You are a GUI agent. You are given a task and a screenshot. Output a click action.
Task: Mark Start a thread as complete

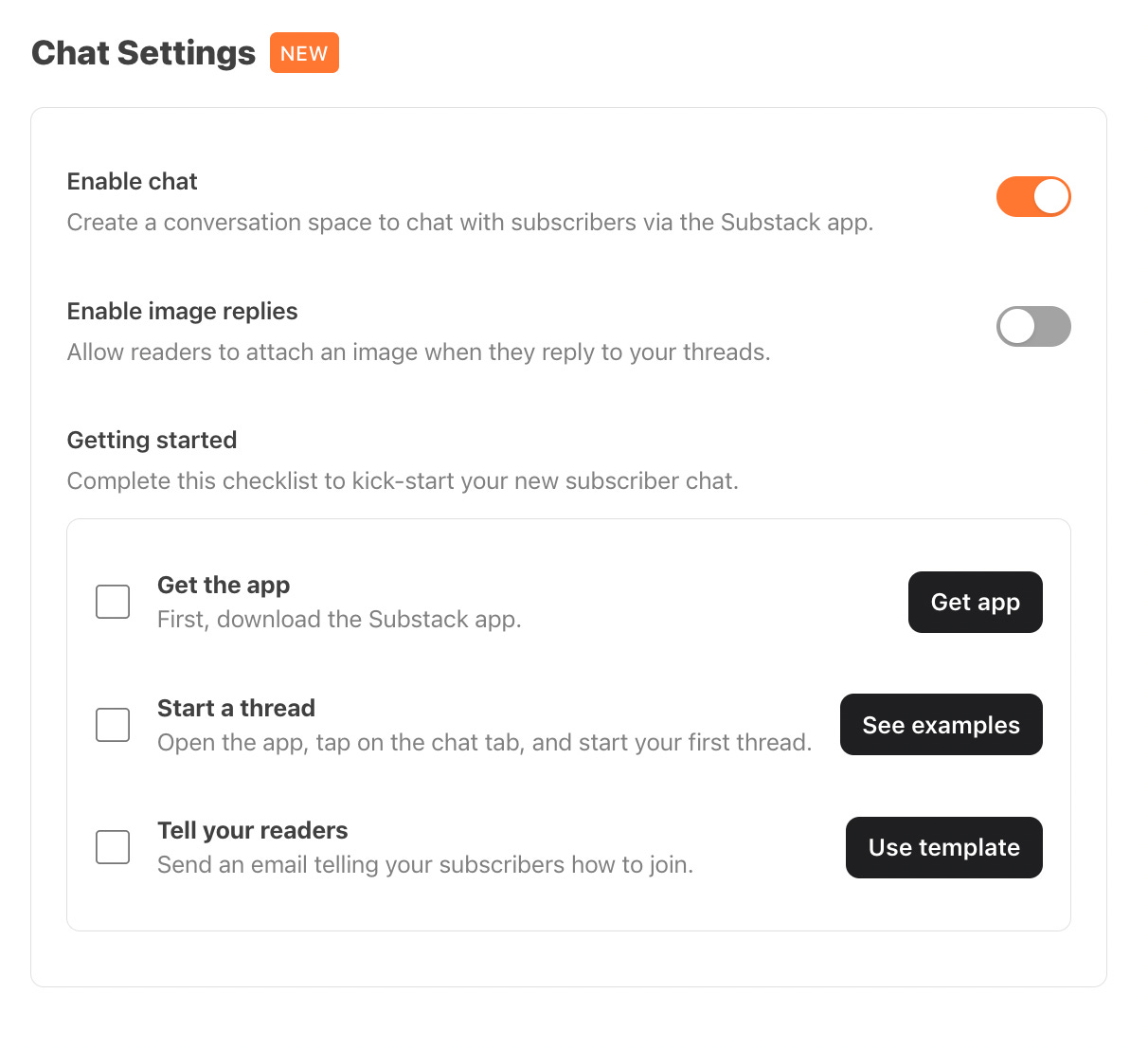click(x=112, y=724)
